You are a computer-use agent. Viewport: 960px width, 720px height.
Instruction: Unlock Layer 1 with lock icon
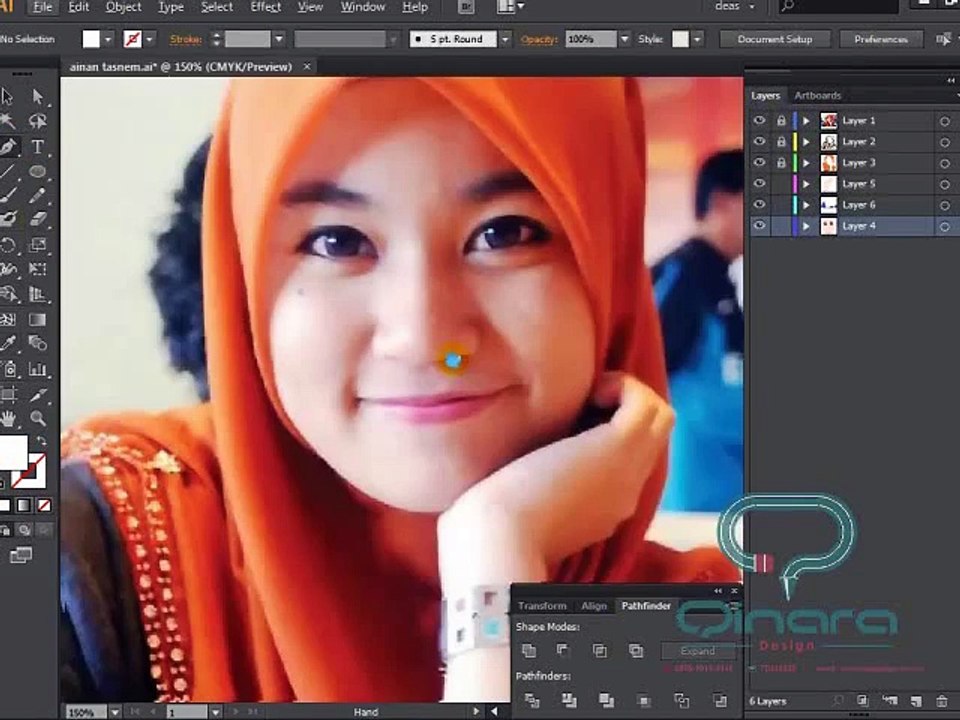[x=781, y=121]
